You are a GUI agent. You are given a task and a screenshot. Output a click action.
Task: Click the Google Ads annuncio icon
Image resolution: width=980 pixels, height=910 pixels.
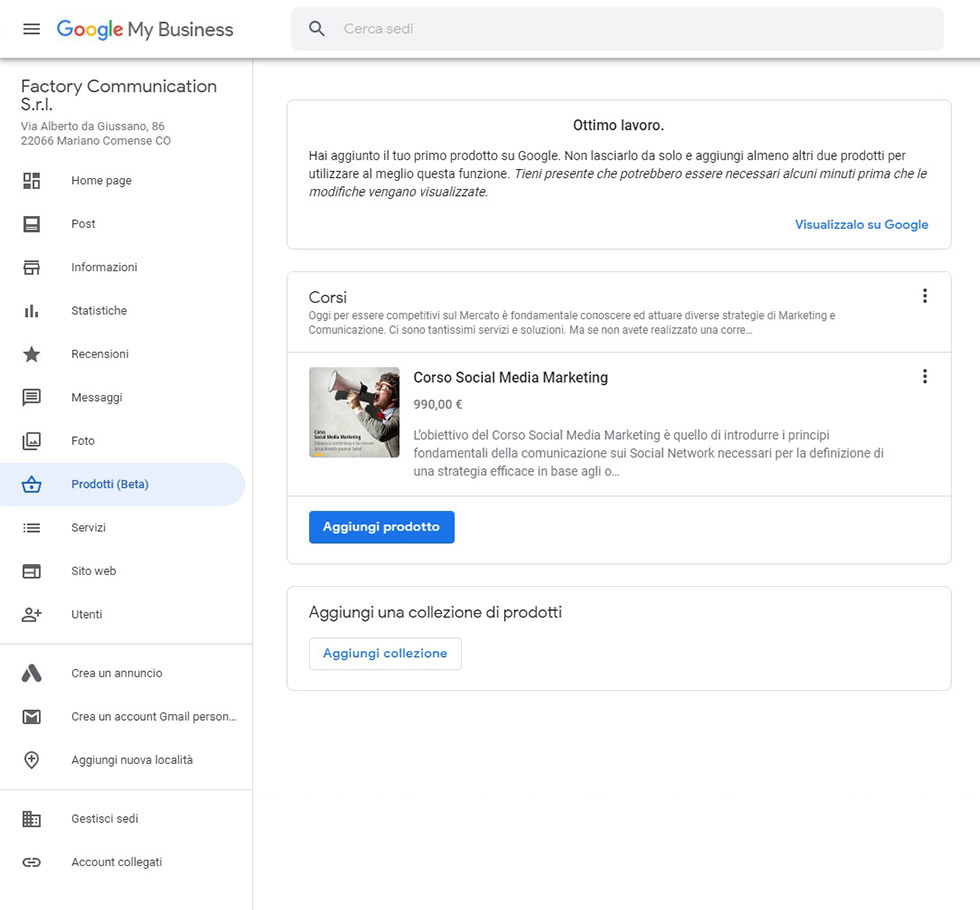pos(31,673)
